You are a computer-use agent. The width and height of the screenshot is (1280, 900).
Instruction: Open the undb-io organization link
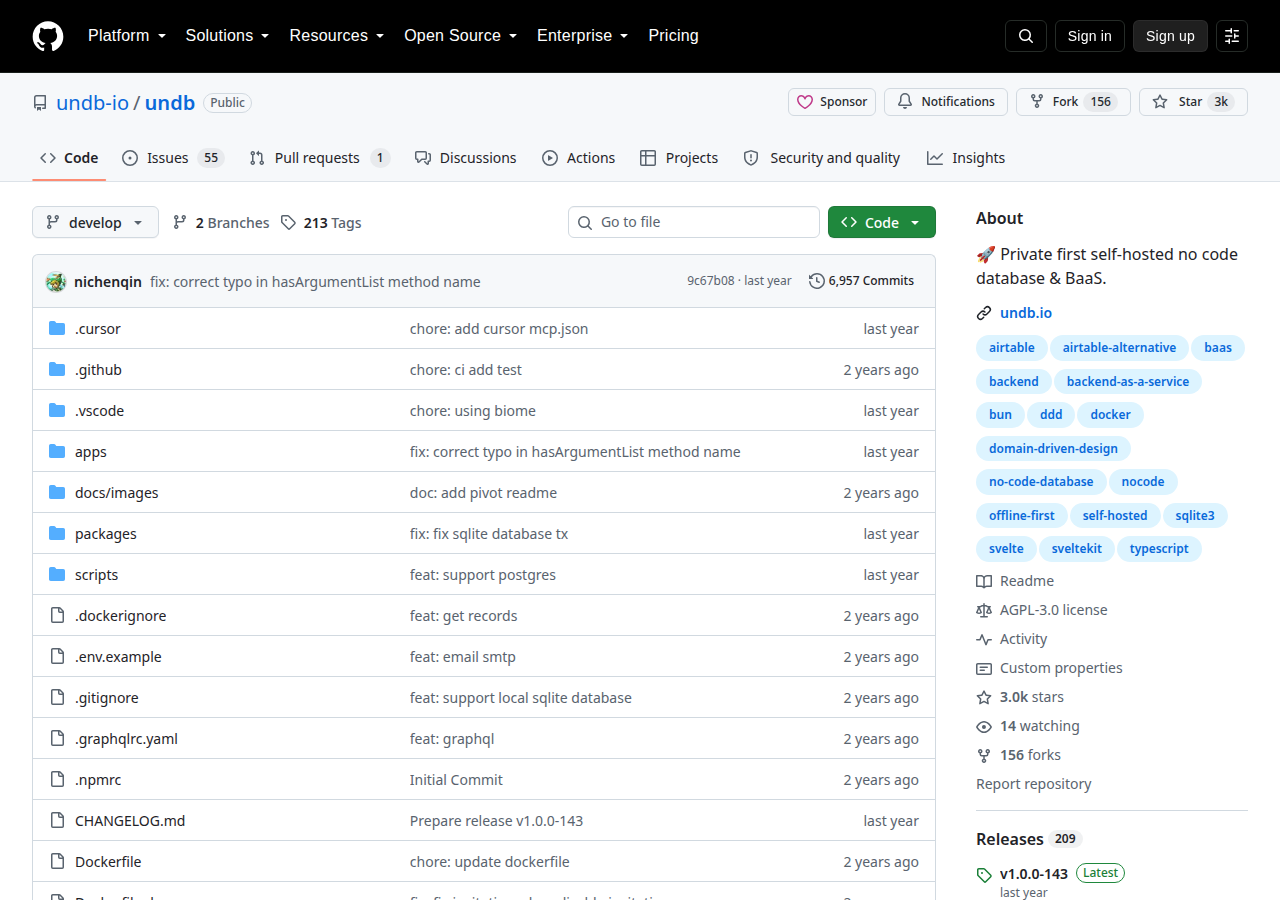click(x=93, y=102)
